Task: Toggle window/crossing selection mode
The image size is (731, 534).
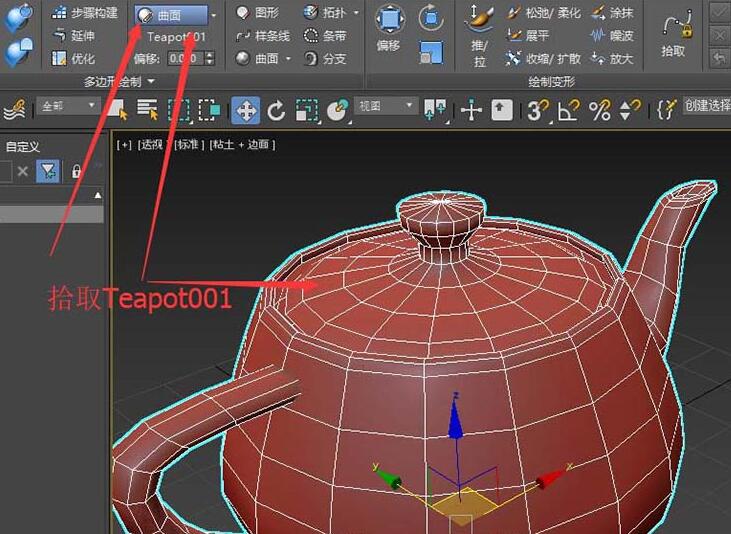Action: click(209, 110)
